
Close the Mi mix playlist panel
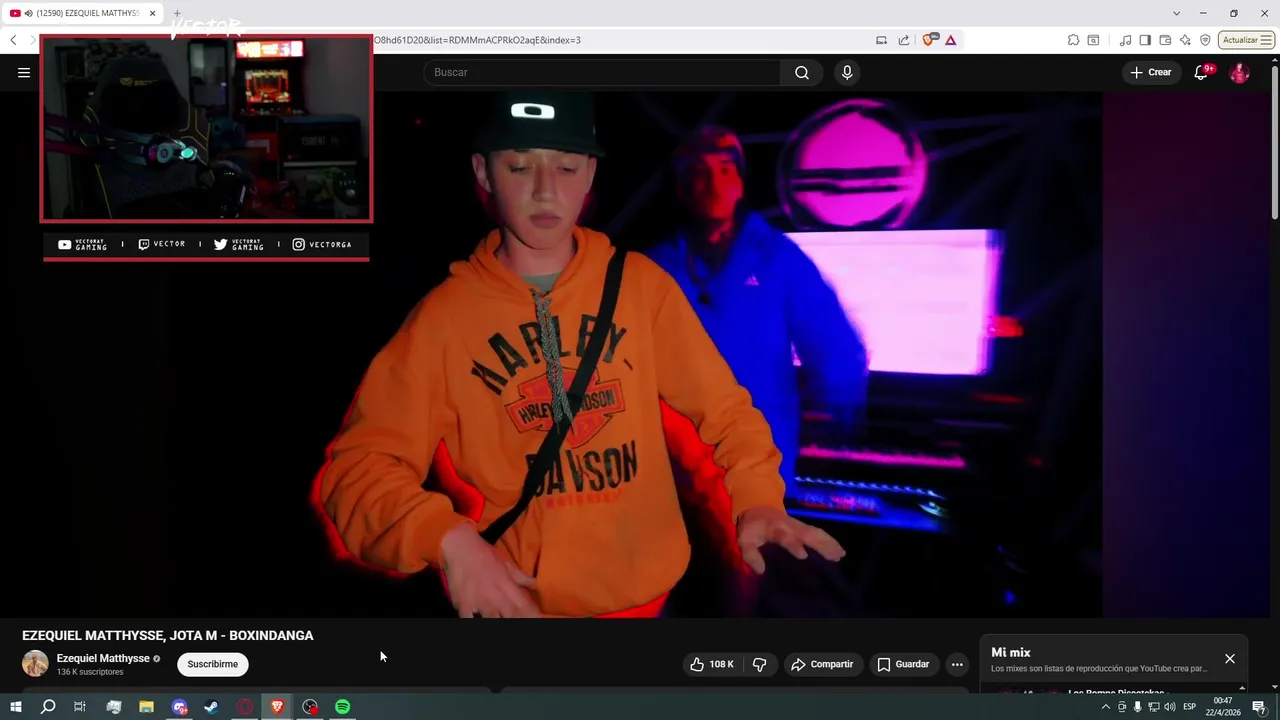click(x=1230, y=659)
